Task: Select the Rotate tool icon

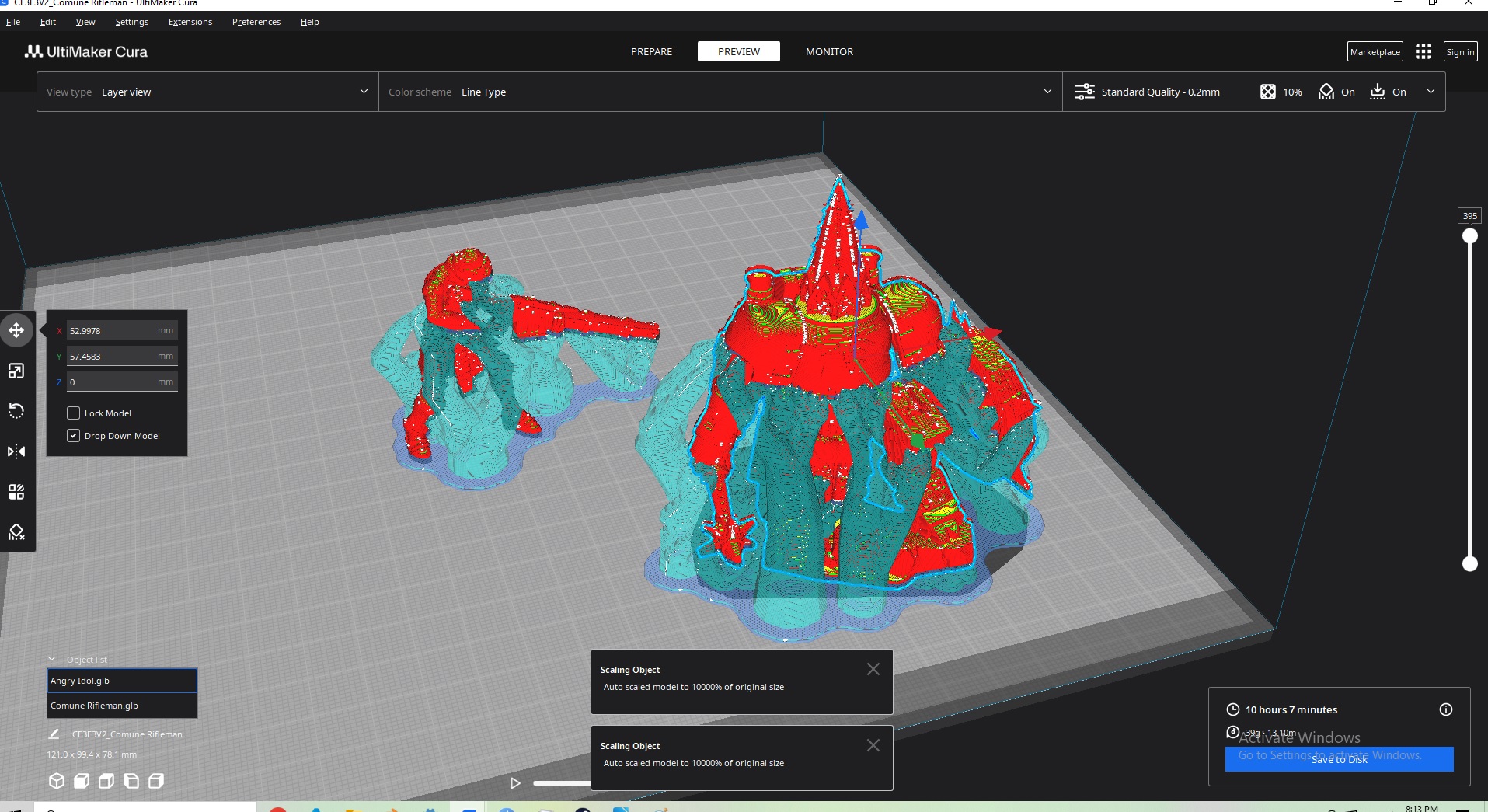Action: 16,411
